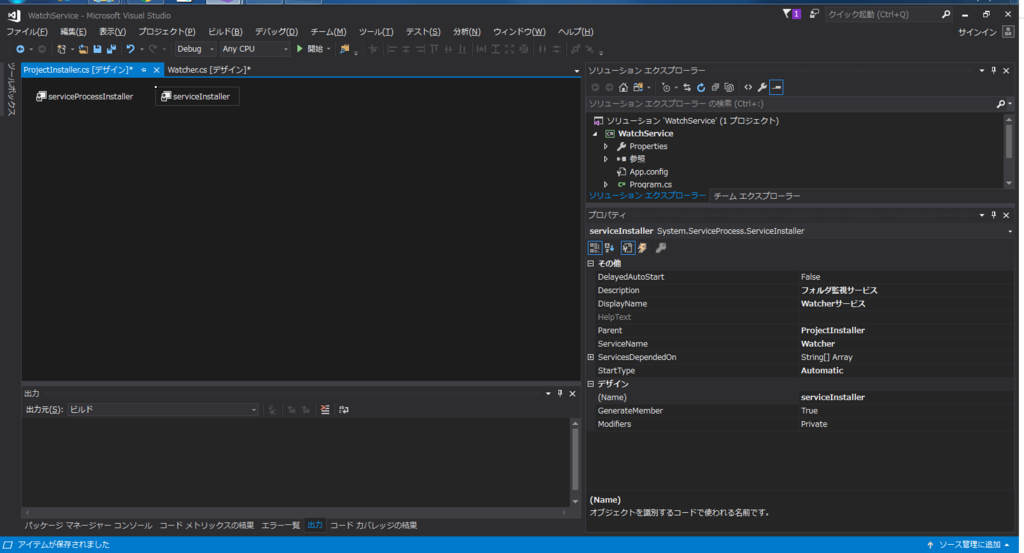Open the ツール(T) menu
The image size is (1024, 553).
point(376,32)
